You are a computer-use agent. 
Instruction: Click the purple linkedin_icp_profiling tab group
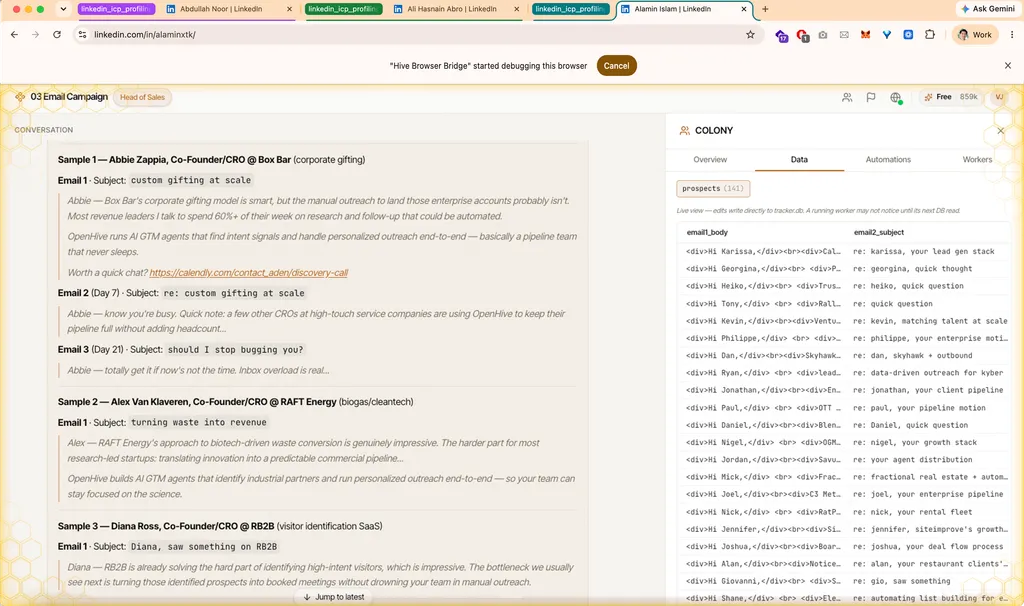[x=116, y=9]
